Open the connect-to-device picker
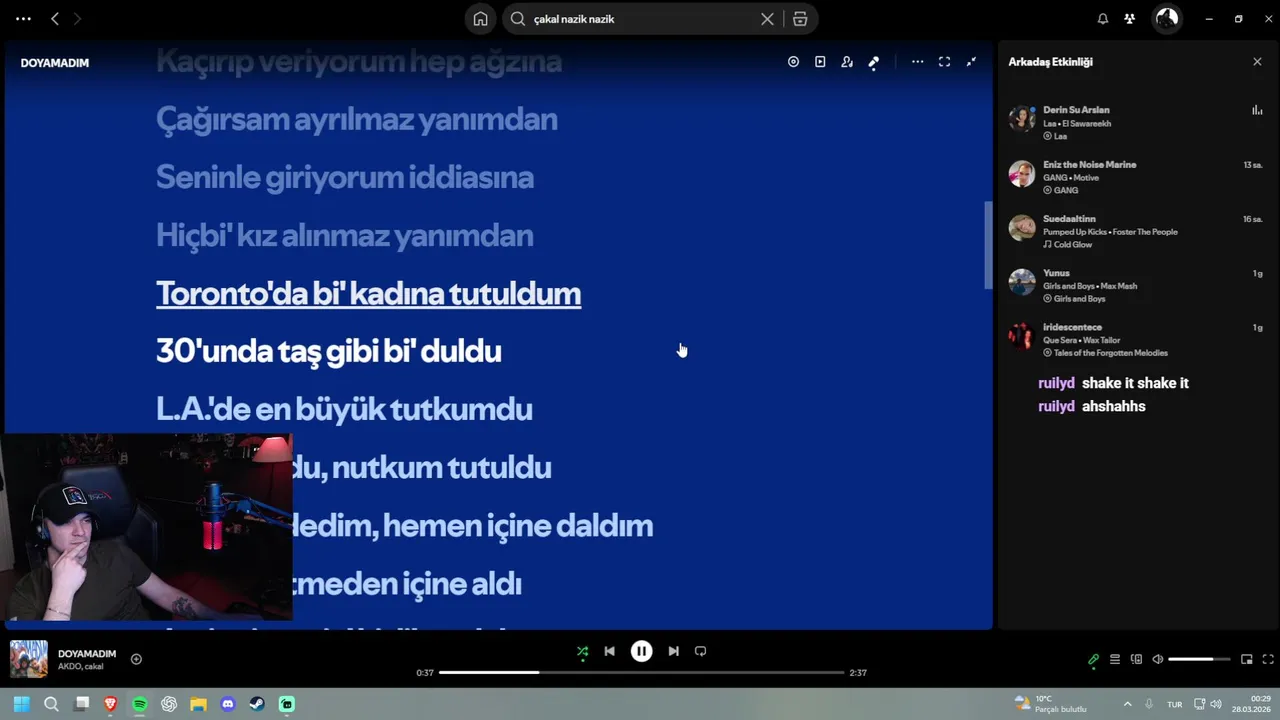 pyautogui.click(x=1136, y=659)
